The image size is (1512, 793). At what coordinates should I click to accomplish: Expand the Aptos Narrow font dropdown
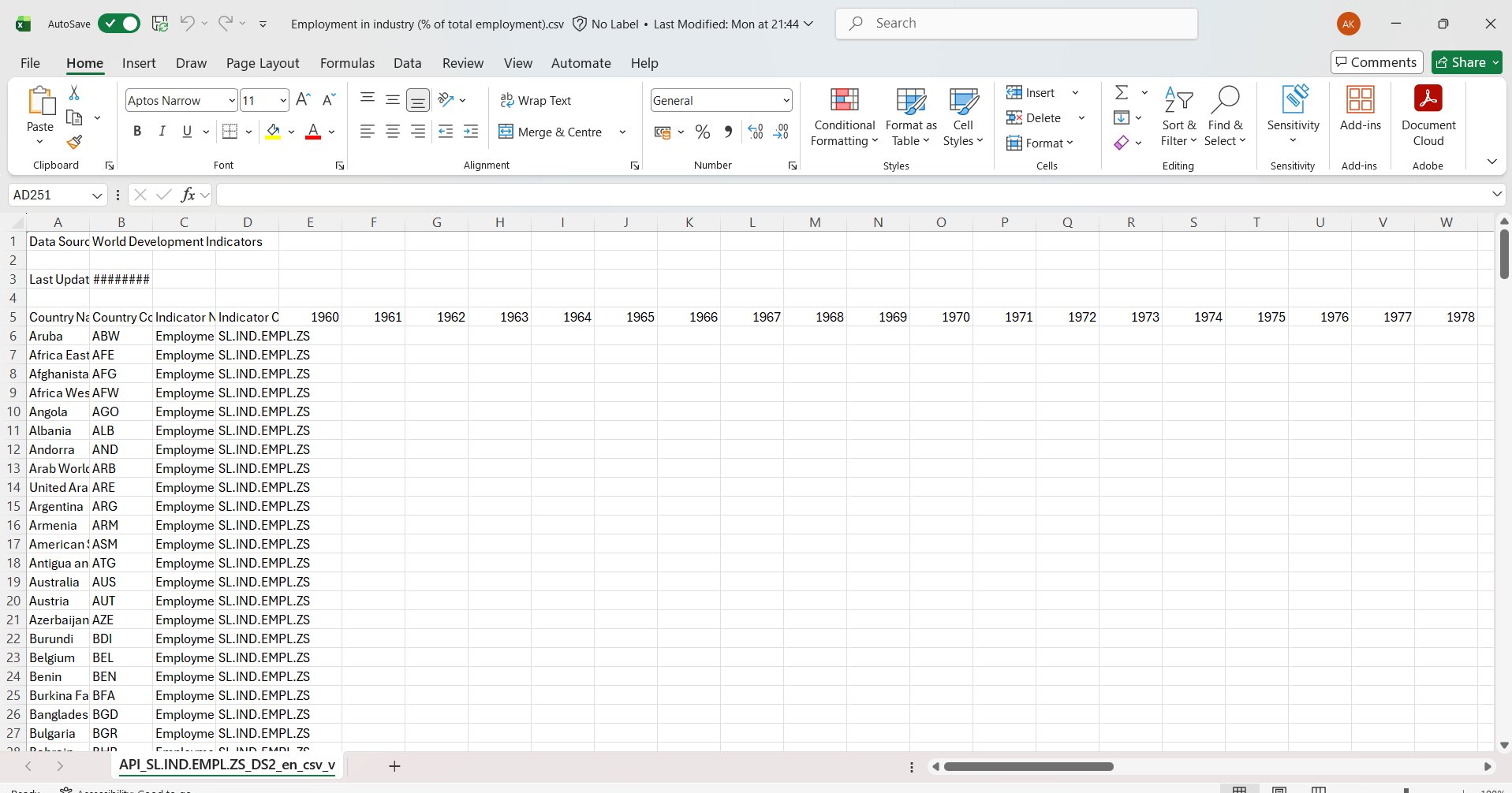pos(232,100)
